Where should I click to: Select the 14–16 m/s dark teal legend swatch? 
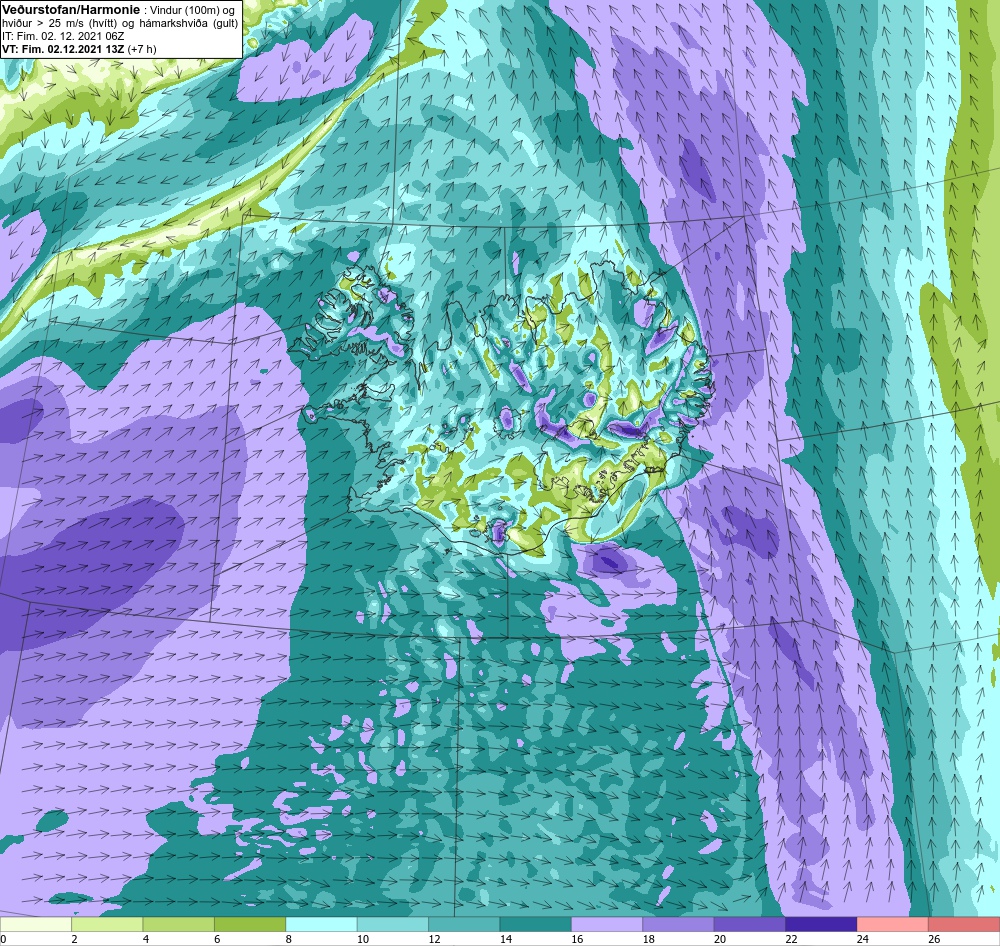[x=536, y=924]
